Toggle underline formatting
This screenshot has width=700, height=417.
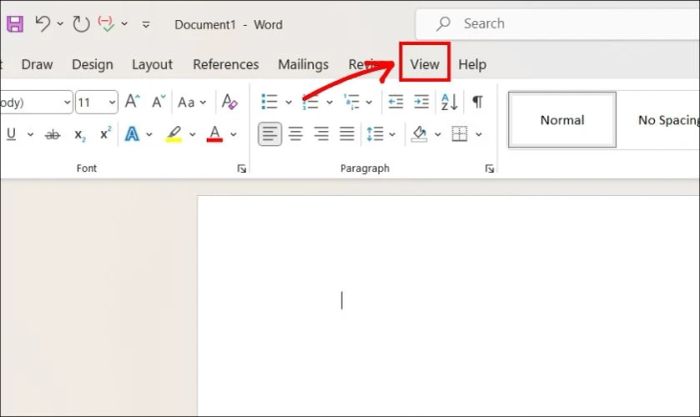[12, 134]
